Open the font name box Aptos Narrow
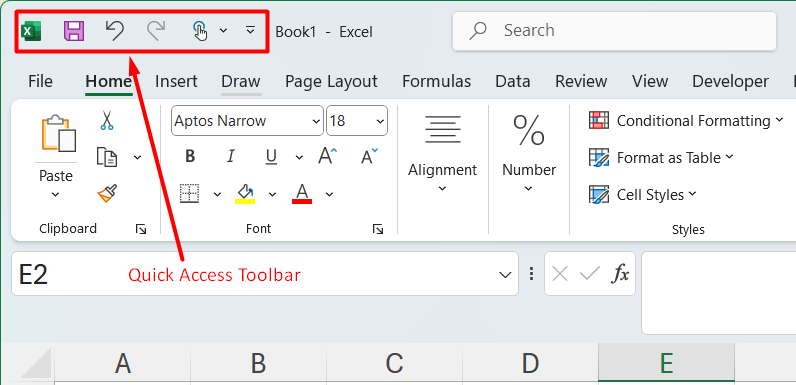This screenshot has height=385, width=796. coord(247,121)
